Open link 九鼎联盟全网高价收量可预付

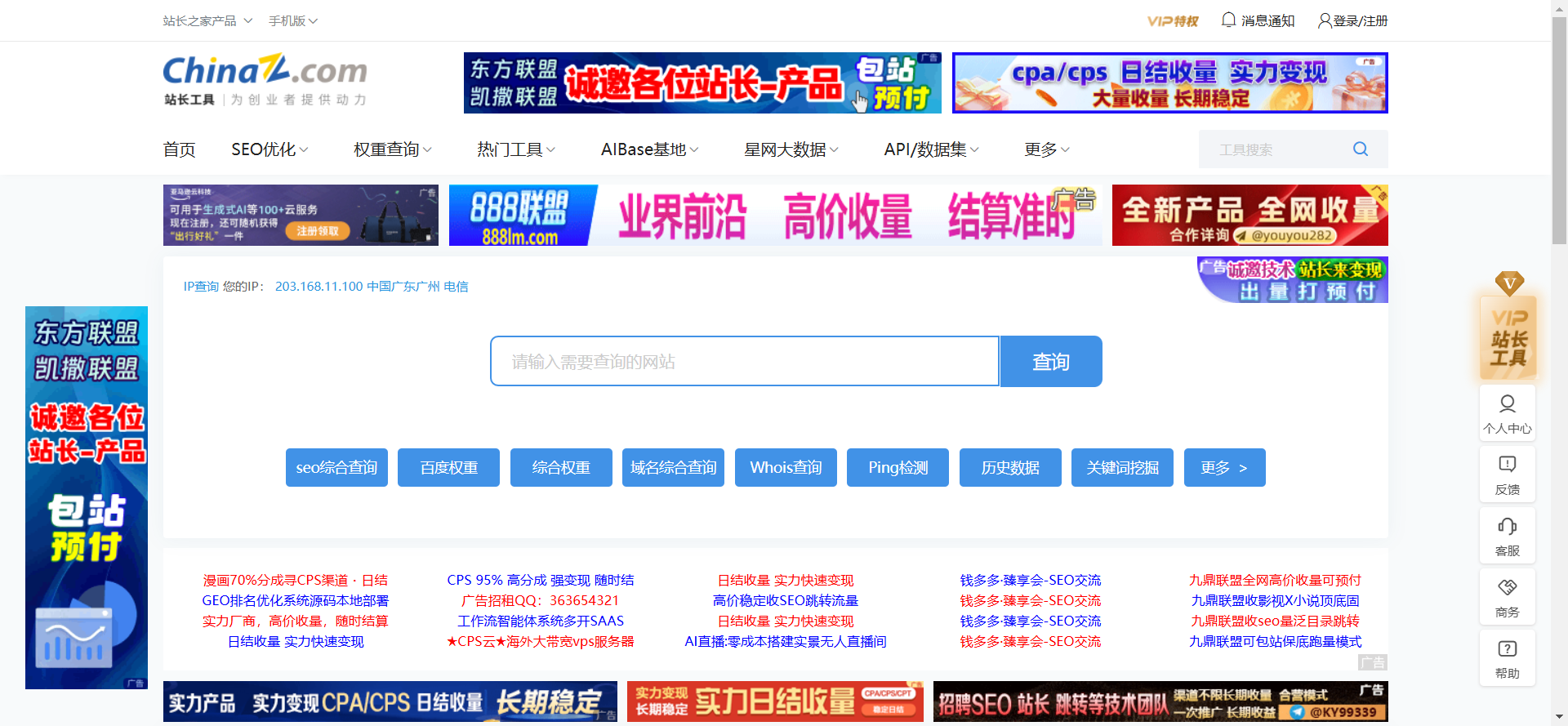click(x=1276, y=580)
